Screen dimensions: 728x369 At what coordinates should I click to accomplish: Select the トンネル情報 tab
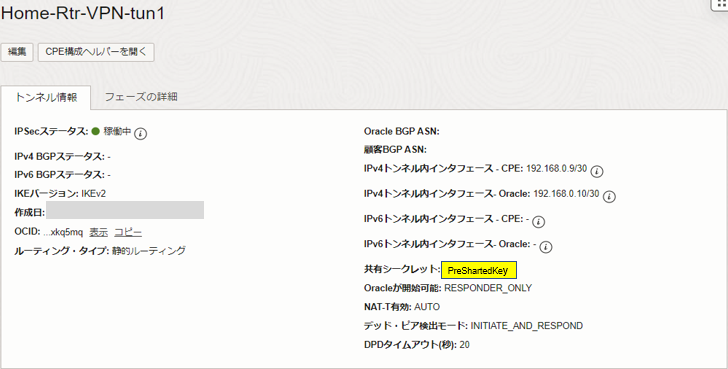(46, 97)
